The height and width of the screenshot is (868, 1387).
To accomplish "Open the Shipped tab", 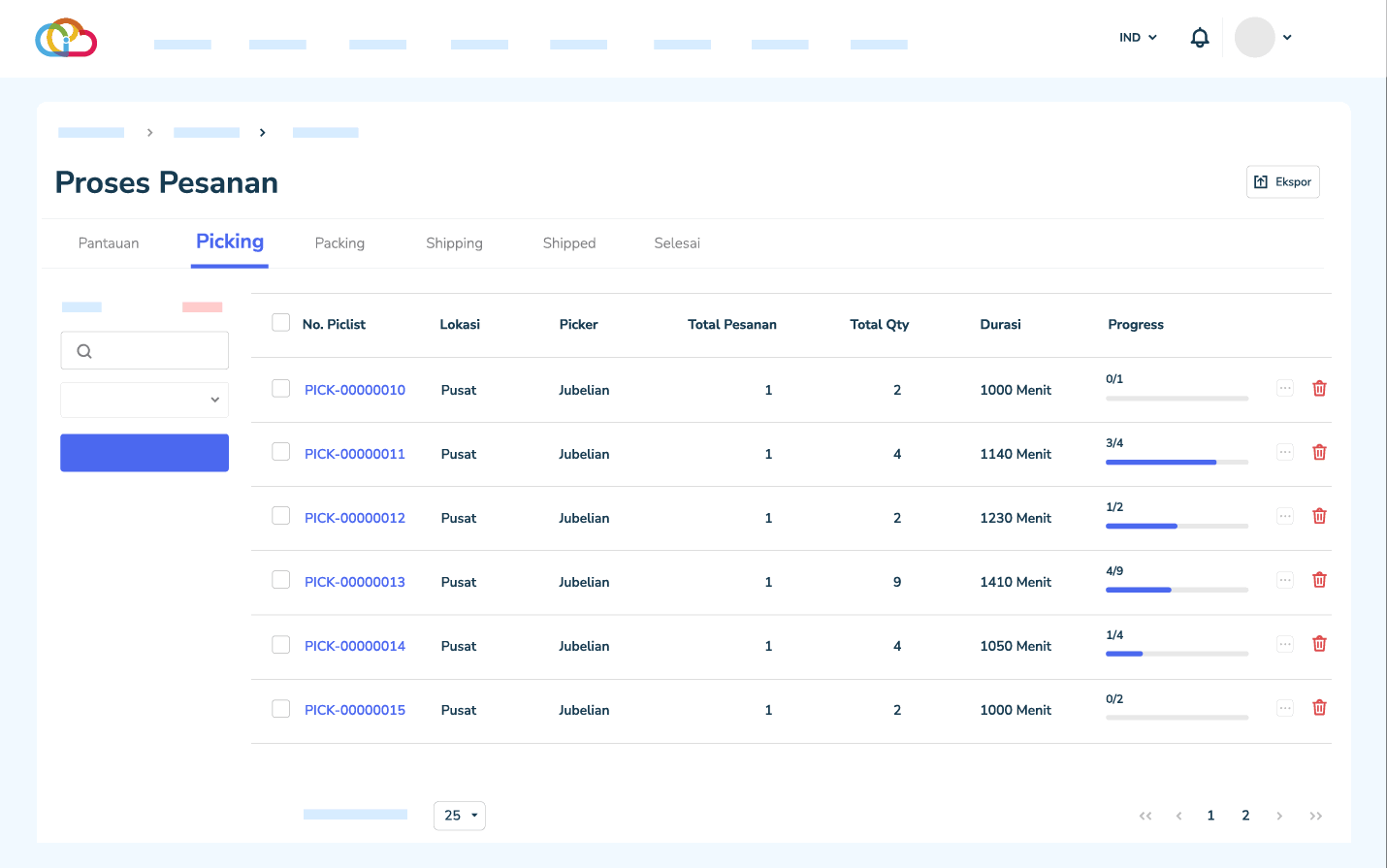I will click(x=569, y=243).
